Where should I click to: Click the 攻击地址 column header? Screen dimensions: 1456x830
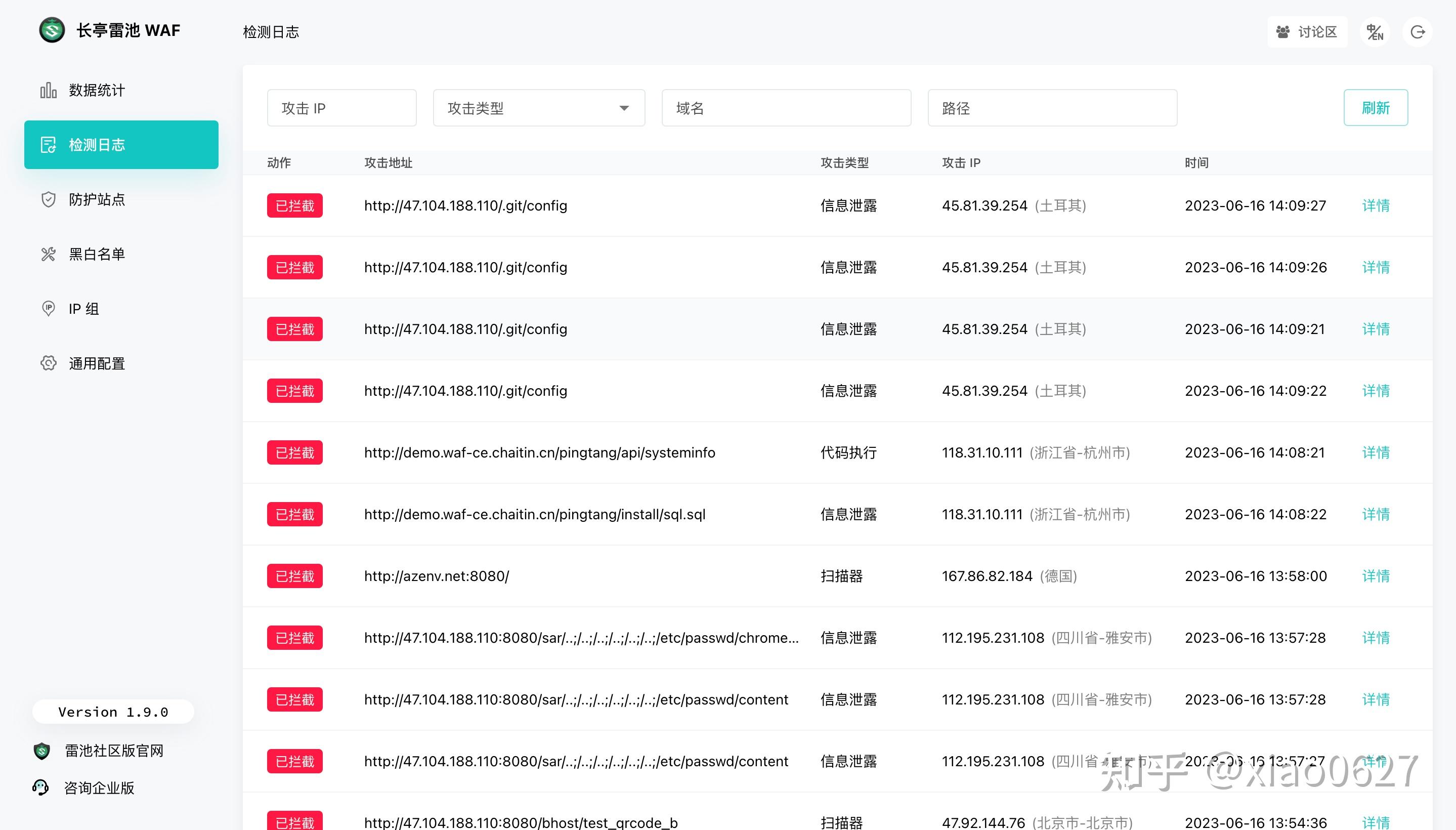click(388, 163)
